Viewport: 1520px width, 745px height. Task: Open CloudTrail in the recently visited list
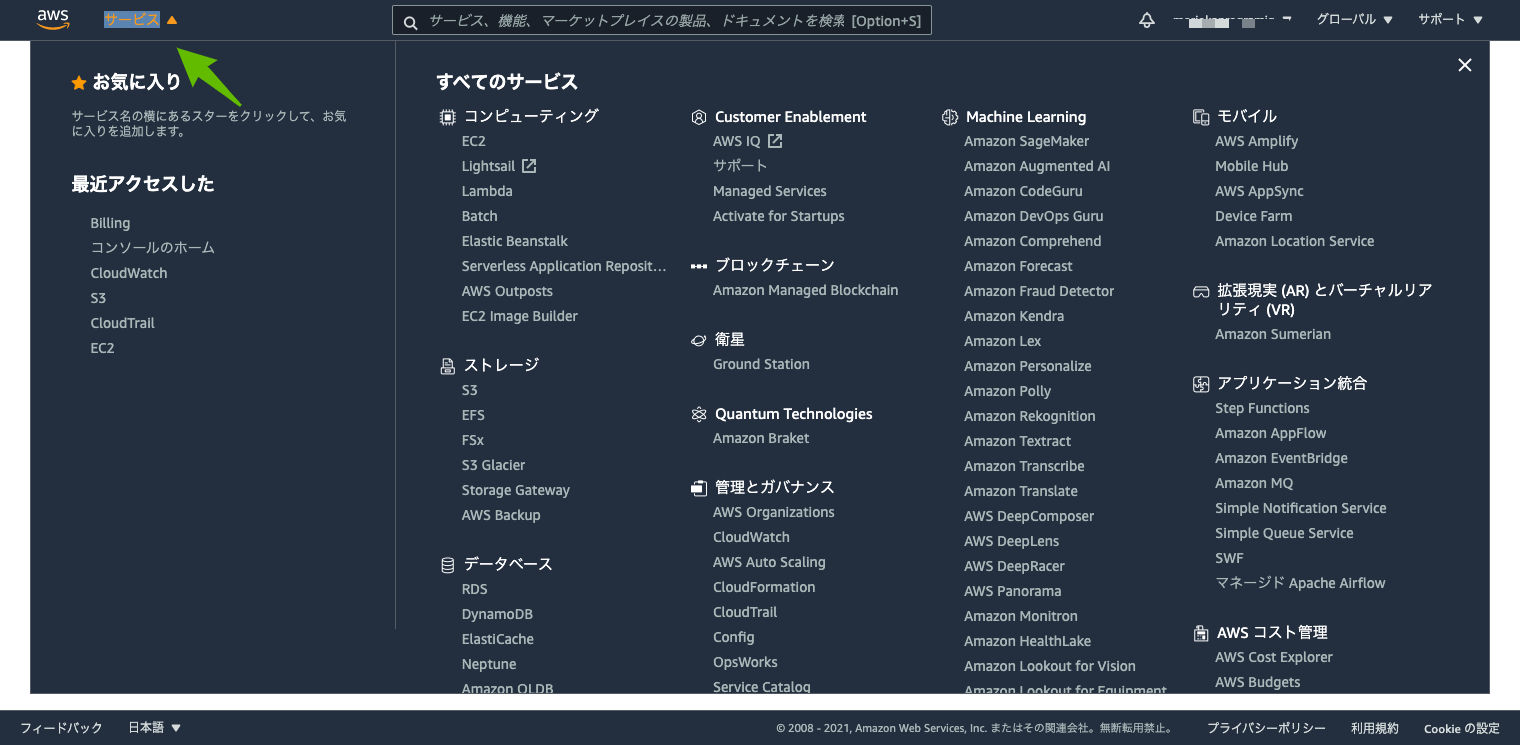(x=123, y=323)
